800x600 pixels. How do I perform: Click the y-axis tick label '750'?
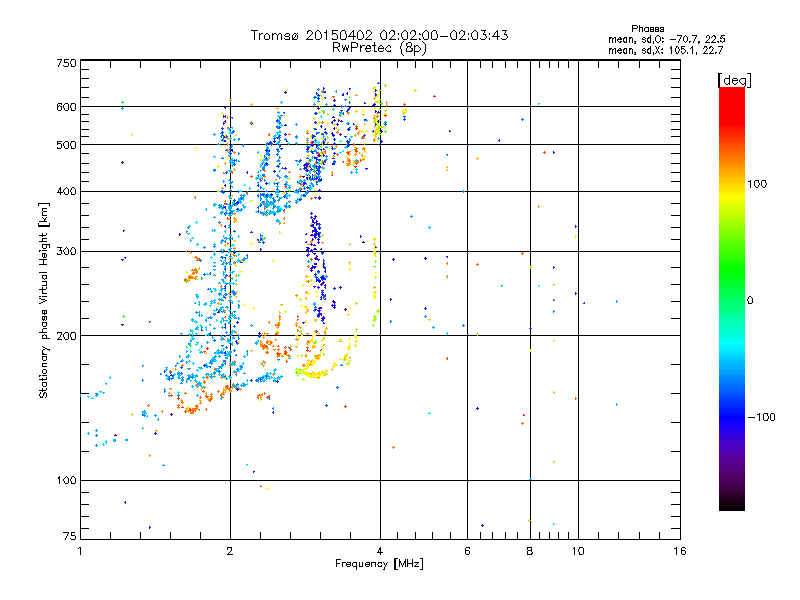(x=66, y=63)
